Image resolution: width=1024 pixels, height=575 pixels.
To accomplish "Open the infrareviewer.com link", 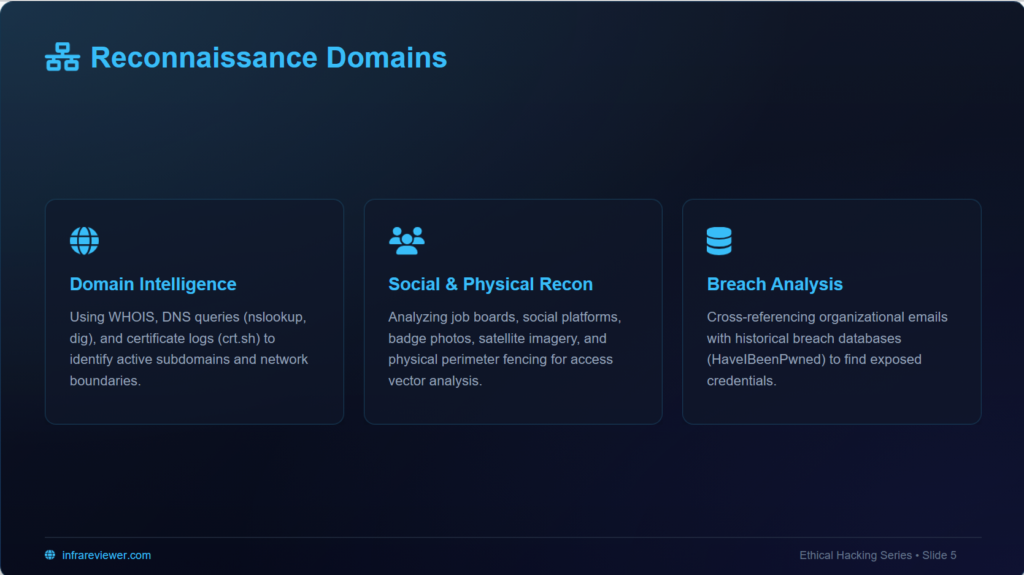I will 106,555.
